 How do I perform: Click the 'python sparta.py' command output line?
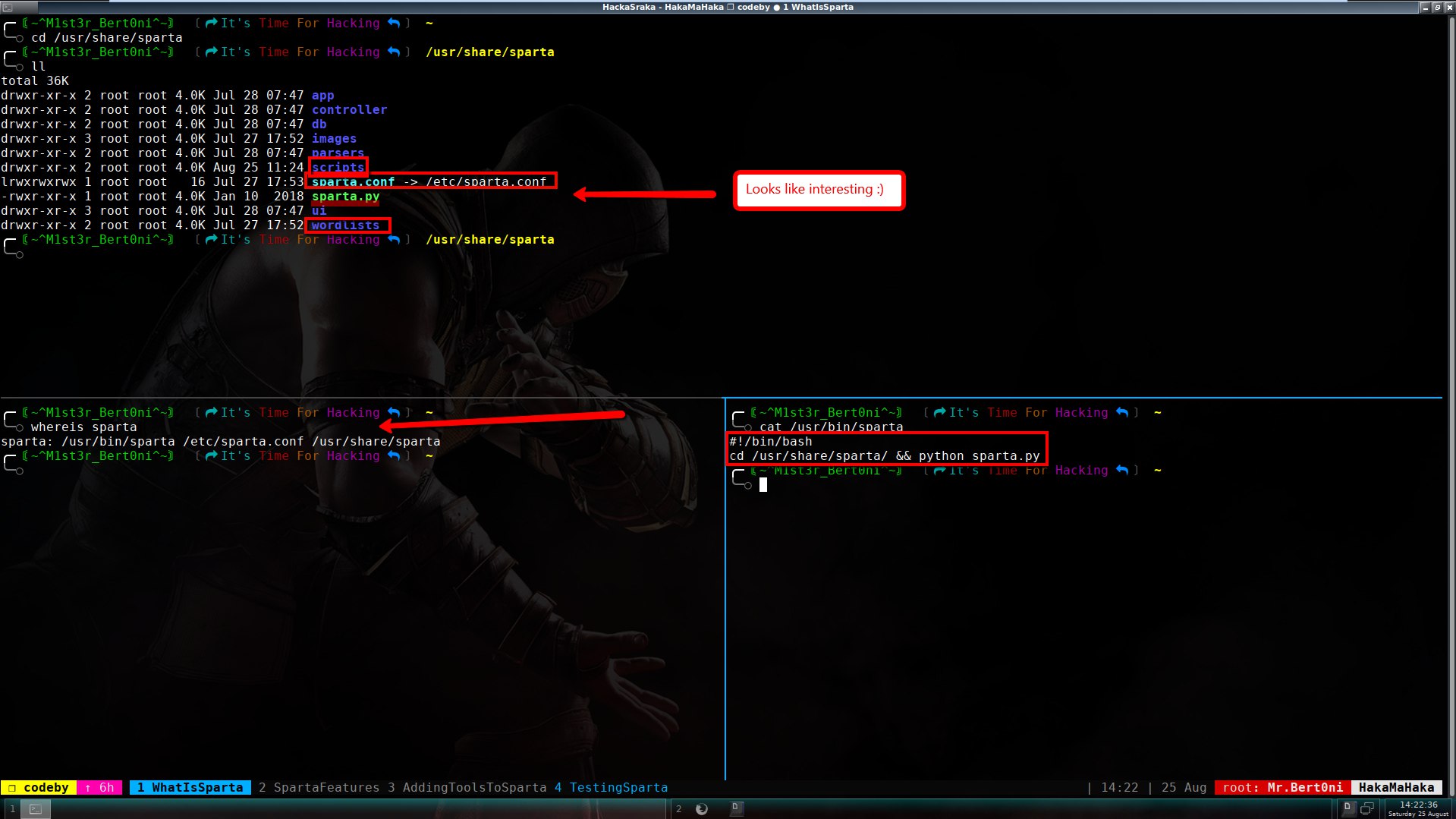[884, 456]
